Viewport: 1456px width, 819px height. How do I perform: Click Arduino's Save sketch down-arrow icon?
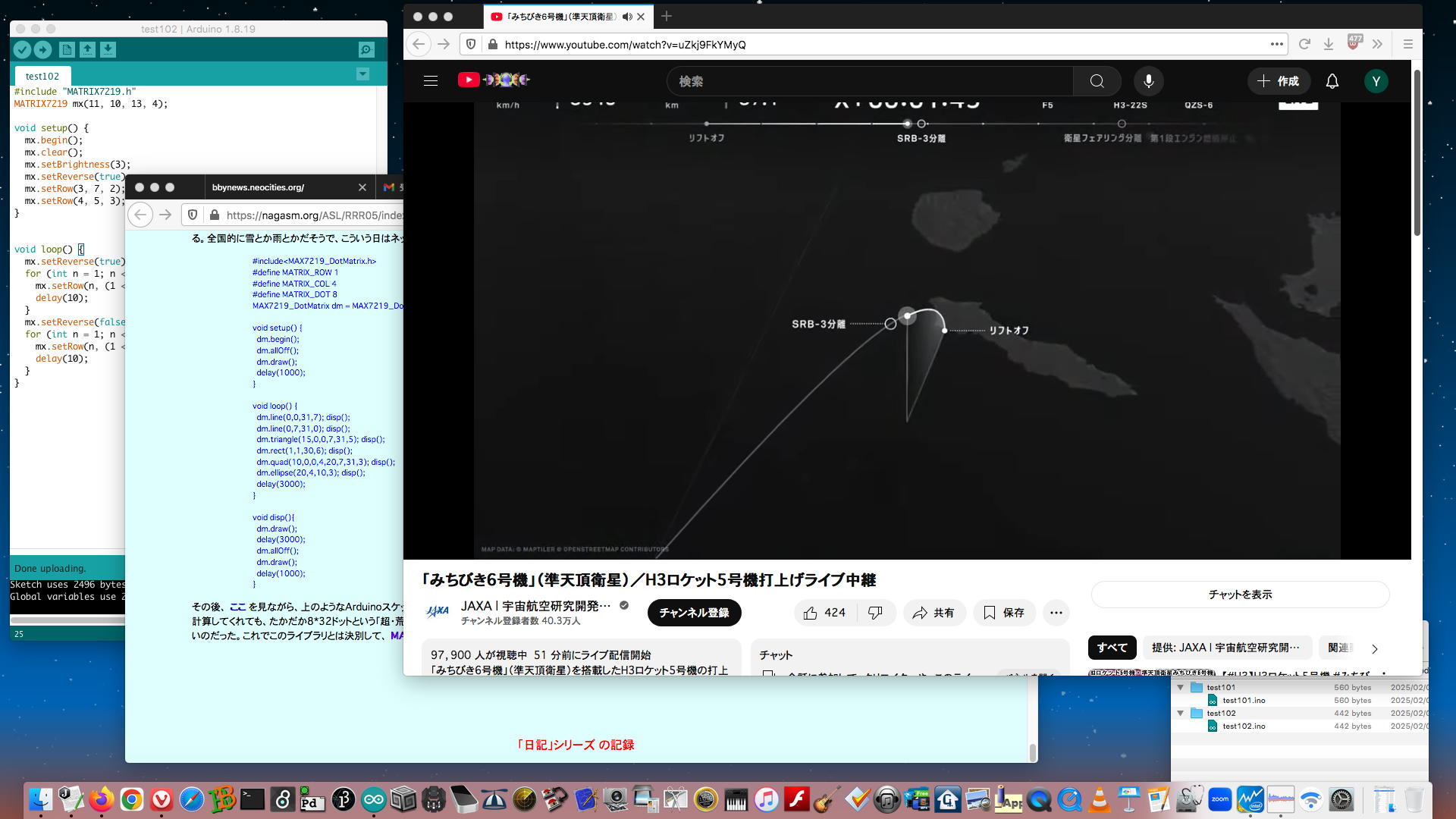(x=108, y=50)
